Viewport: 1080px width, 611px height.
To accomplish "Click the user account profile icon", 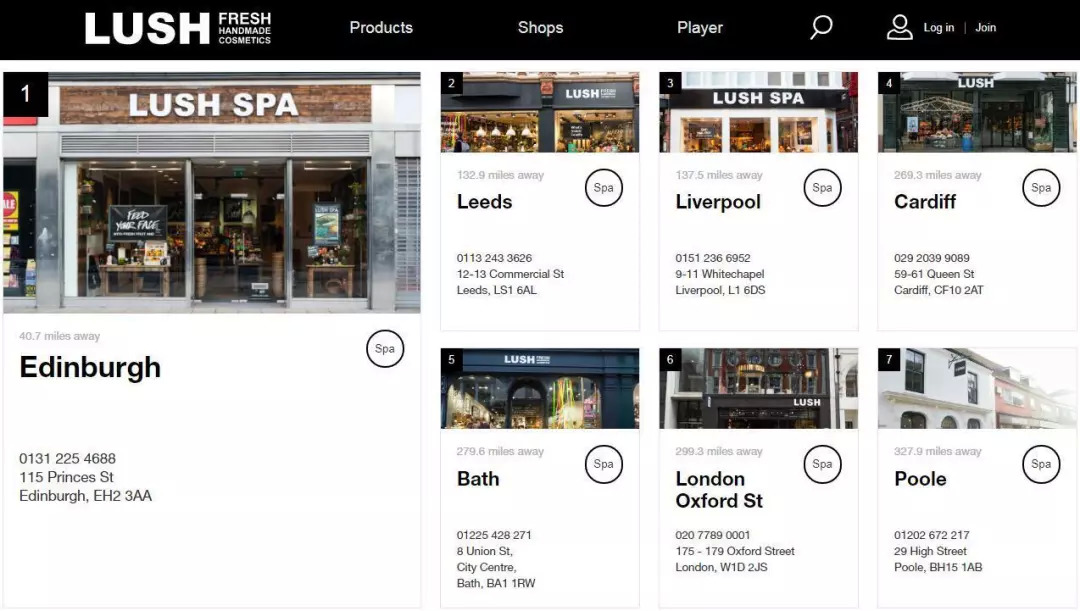I will [x=900, y=28].
